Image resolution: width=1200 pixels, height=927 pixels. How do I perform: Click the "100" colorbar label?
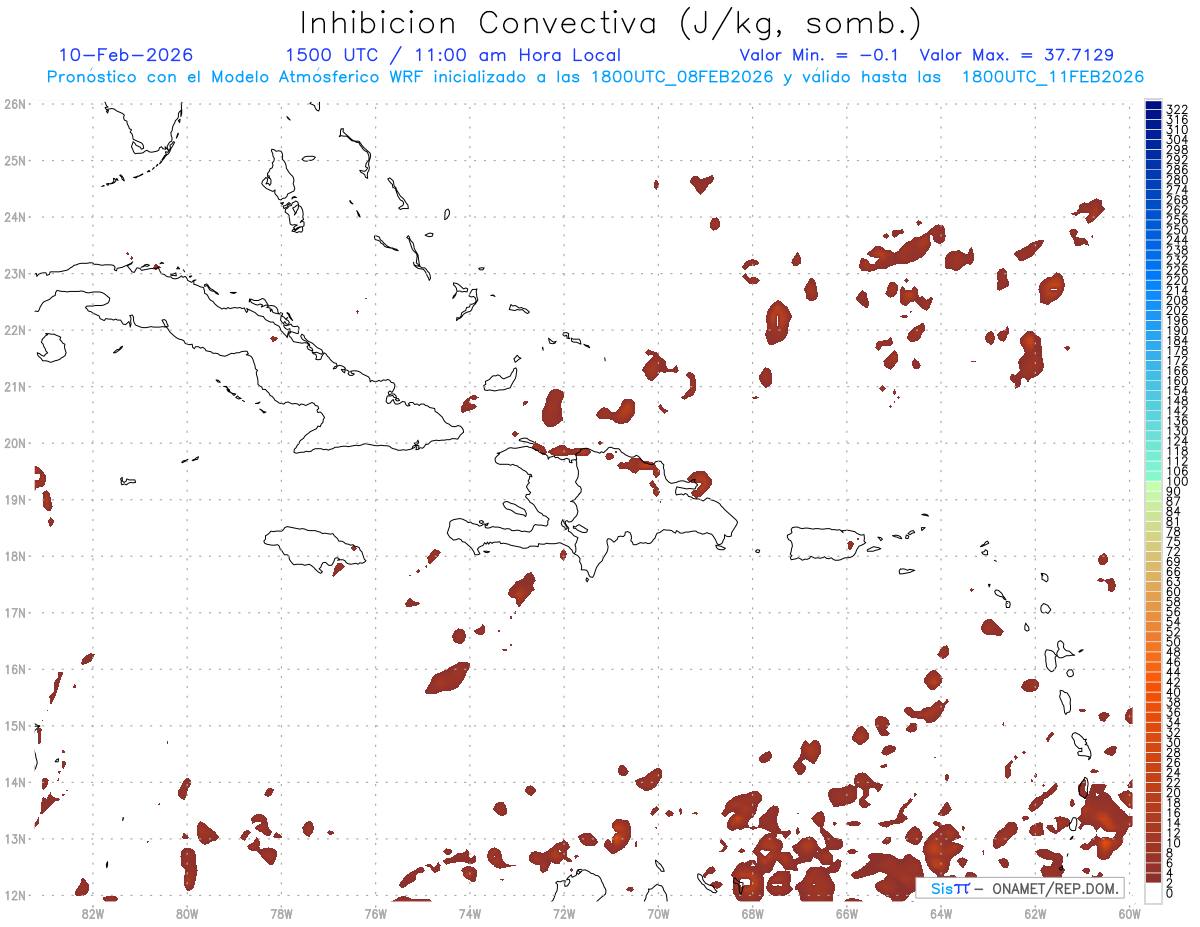point(1176,483)
